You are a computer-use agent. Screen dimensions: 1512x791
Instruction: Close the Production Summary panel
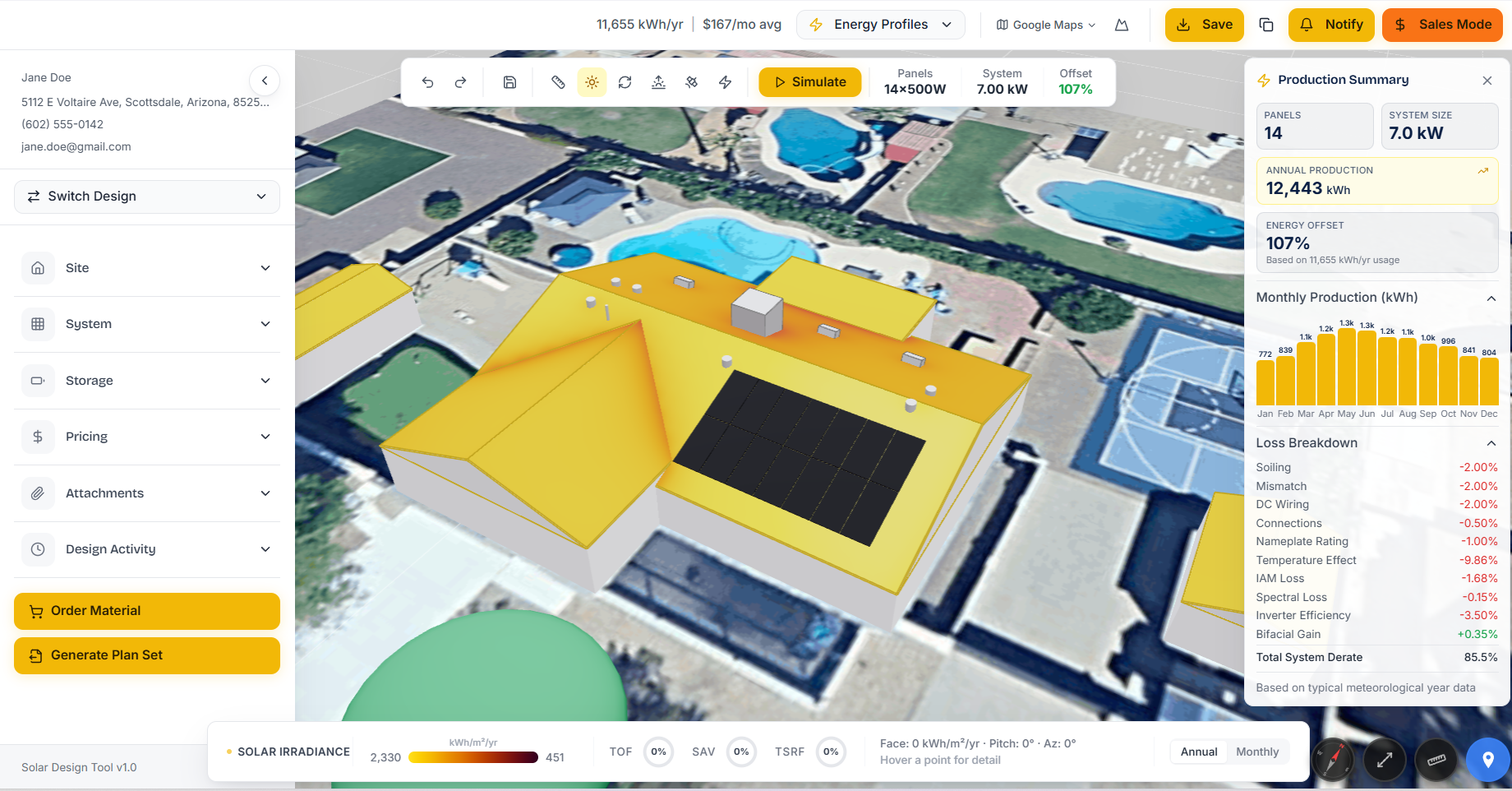click(x=1487, y=81)
